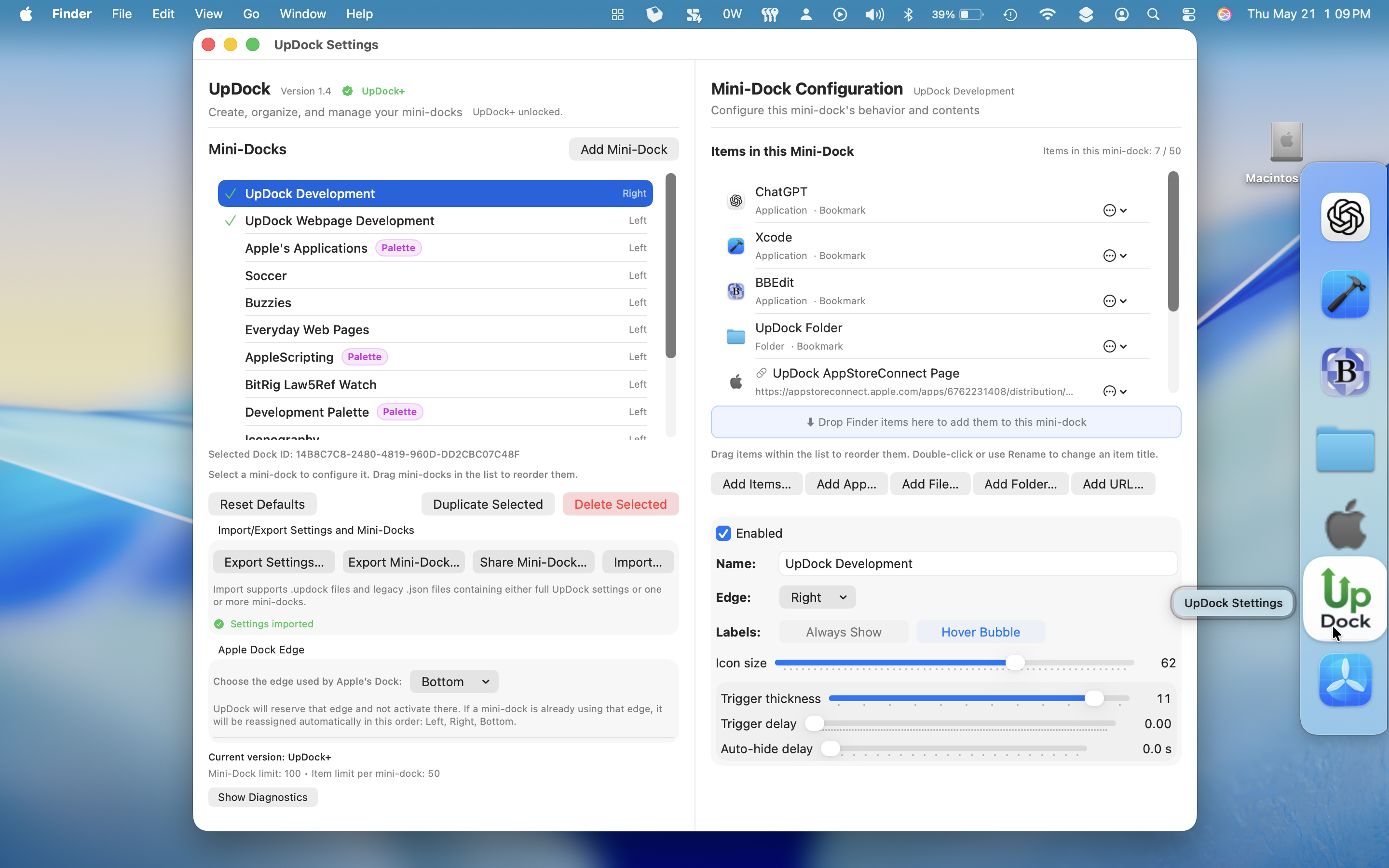Image resolution: width=1389 pixels, height=868 pixels.
Task: Toggle the checkmark on UpDock Development
Action: pyautogui.click(x=230, y=194)
